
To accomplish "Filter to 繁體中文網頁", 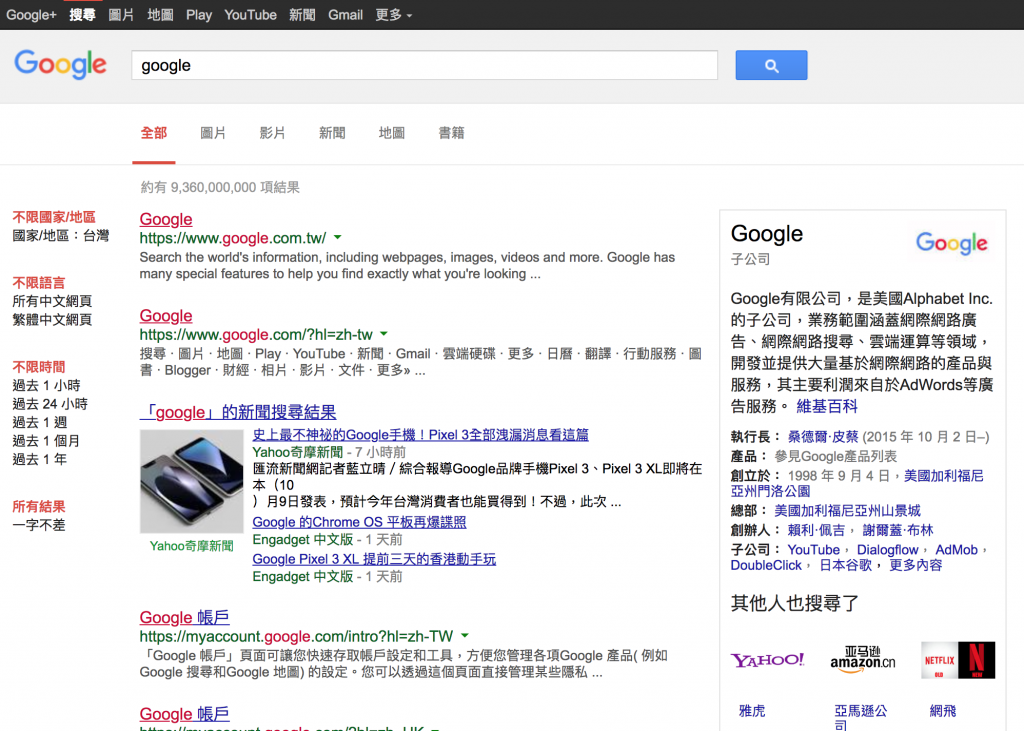I will 52,319.
